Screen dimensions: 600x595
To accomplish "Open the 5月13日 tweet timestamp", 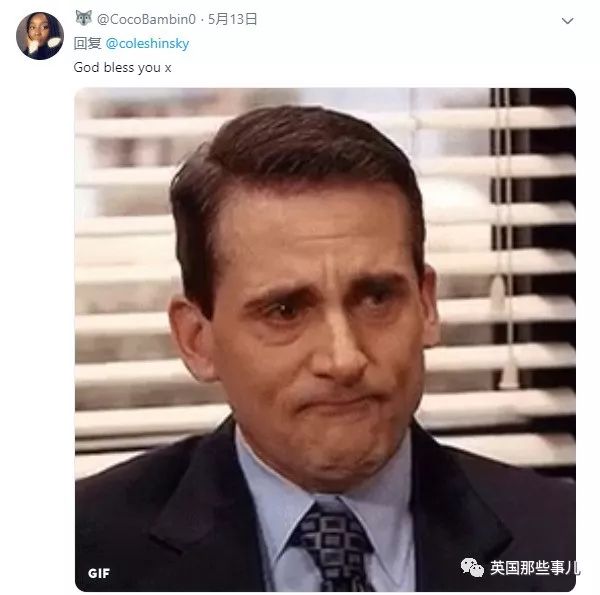I will (232, 19).
